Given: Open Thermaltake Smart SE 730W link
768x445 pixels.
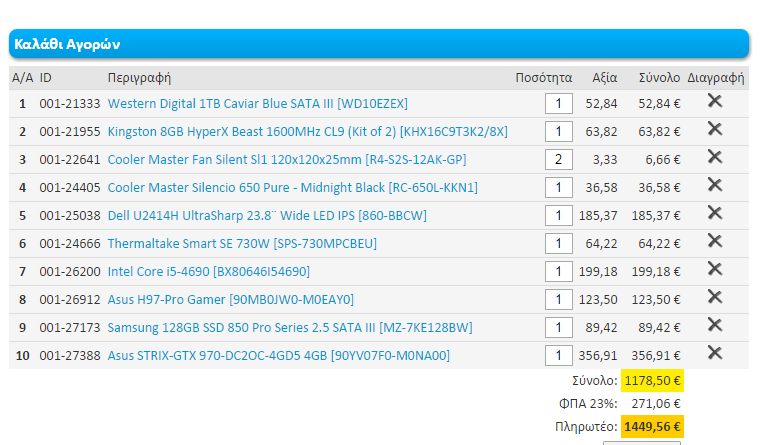Looking at the screenshot, I should point(242,243).
